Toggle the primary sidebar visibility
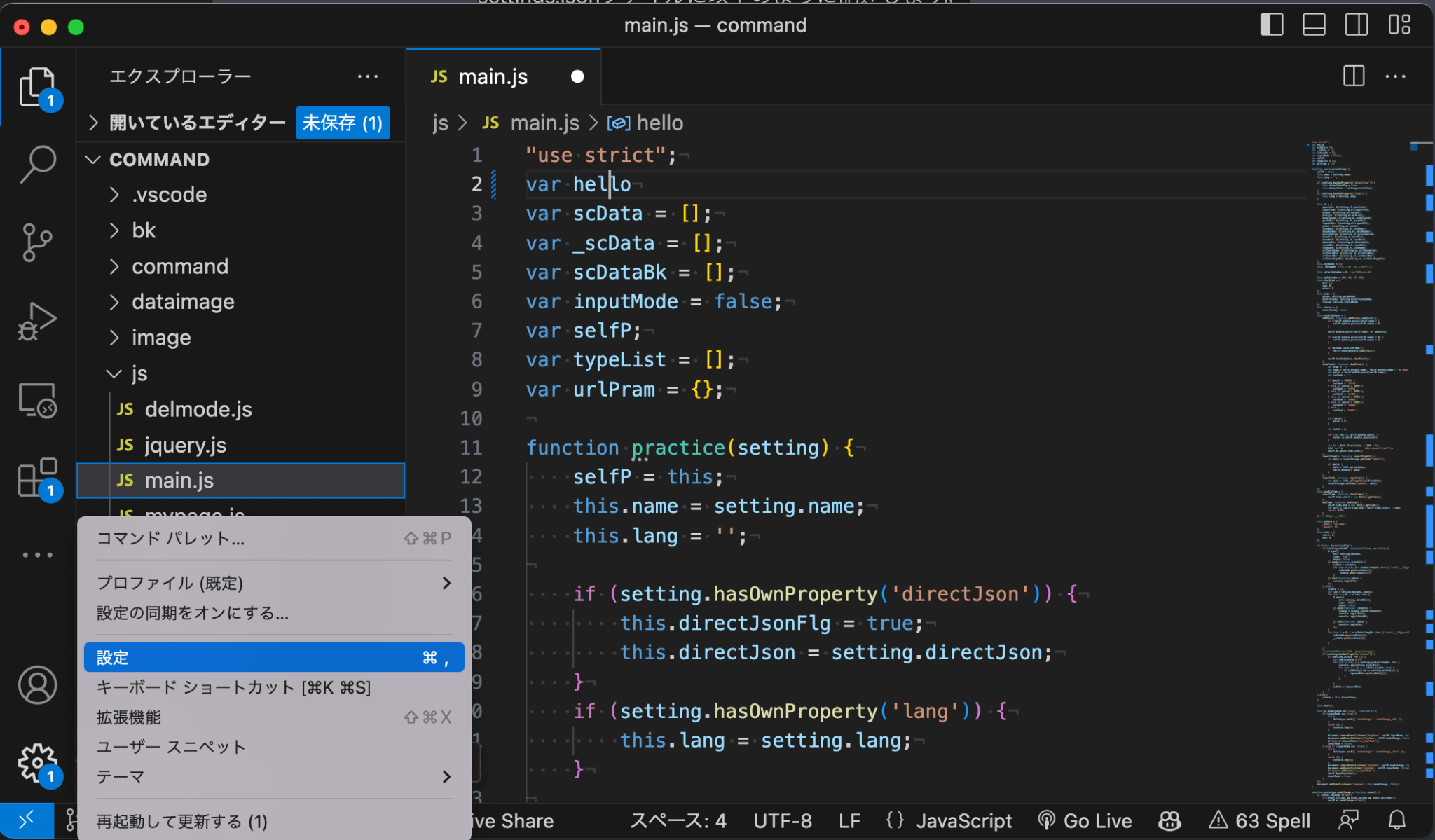1435x840 pixels. pyautogui.click(x=1272, y=25)
